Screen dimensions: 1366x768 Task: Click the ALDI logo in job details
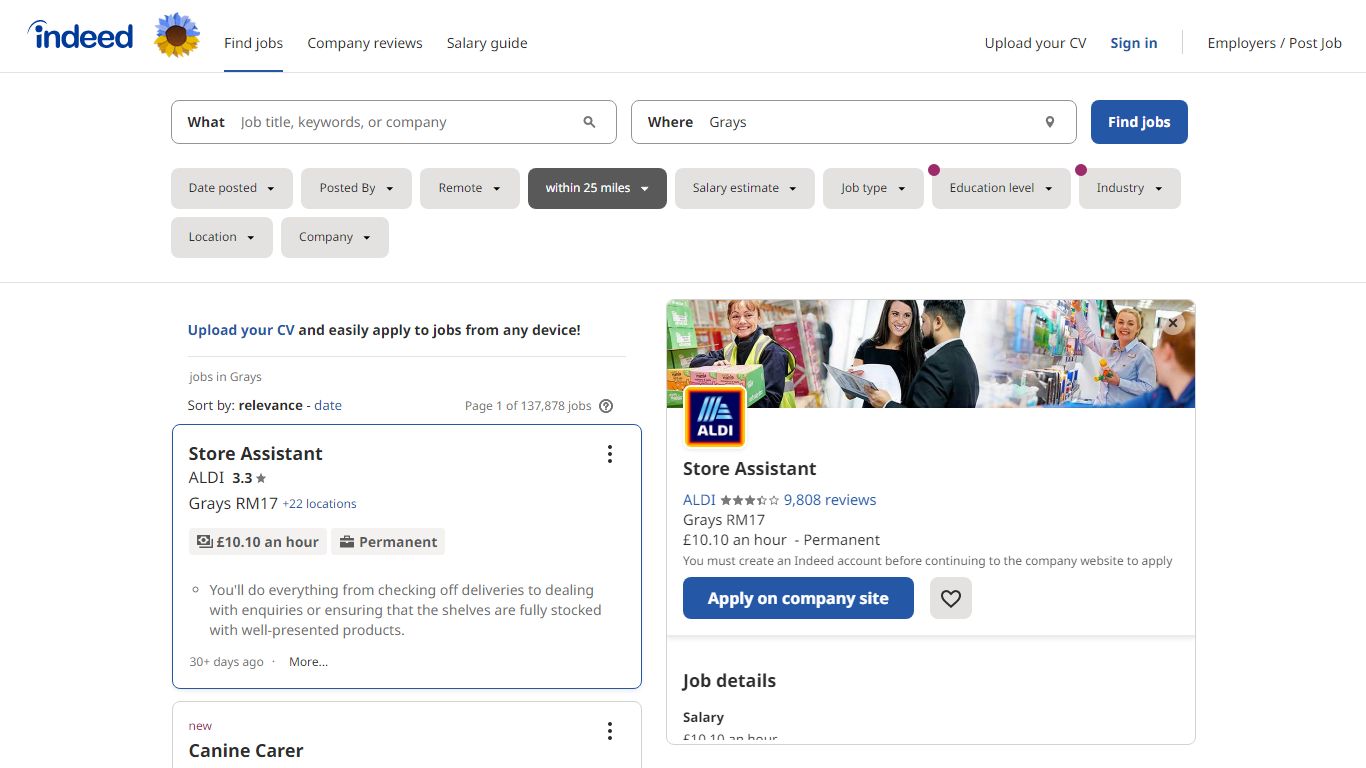tap(715, 416)
